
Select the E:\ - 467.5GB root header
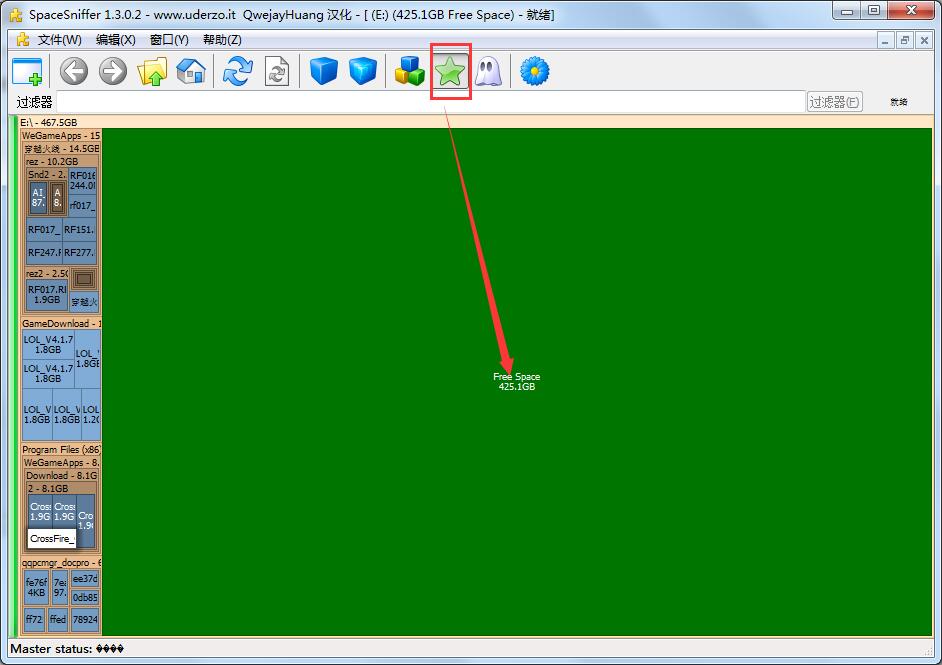tap(475, 122)
